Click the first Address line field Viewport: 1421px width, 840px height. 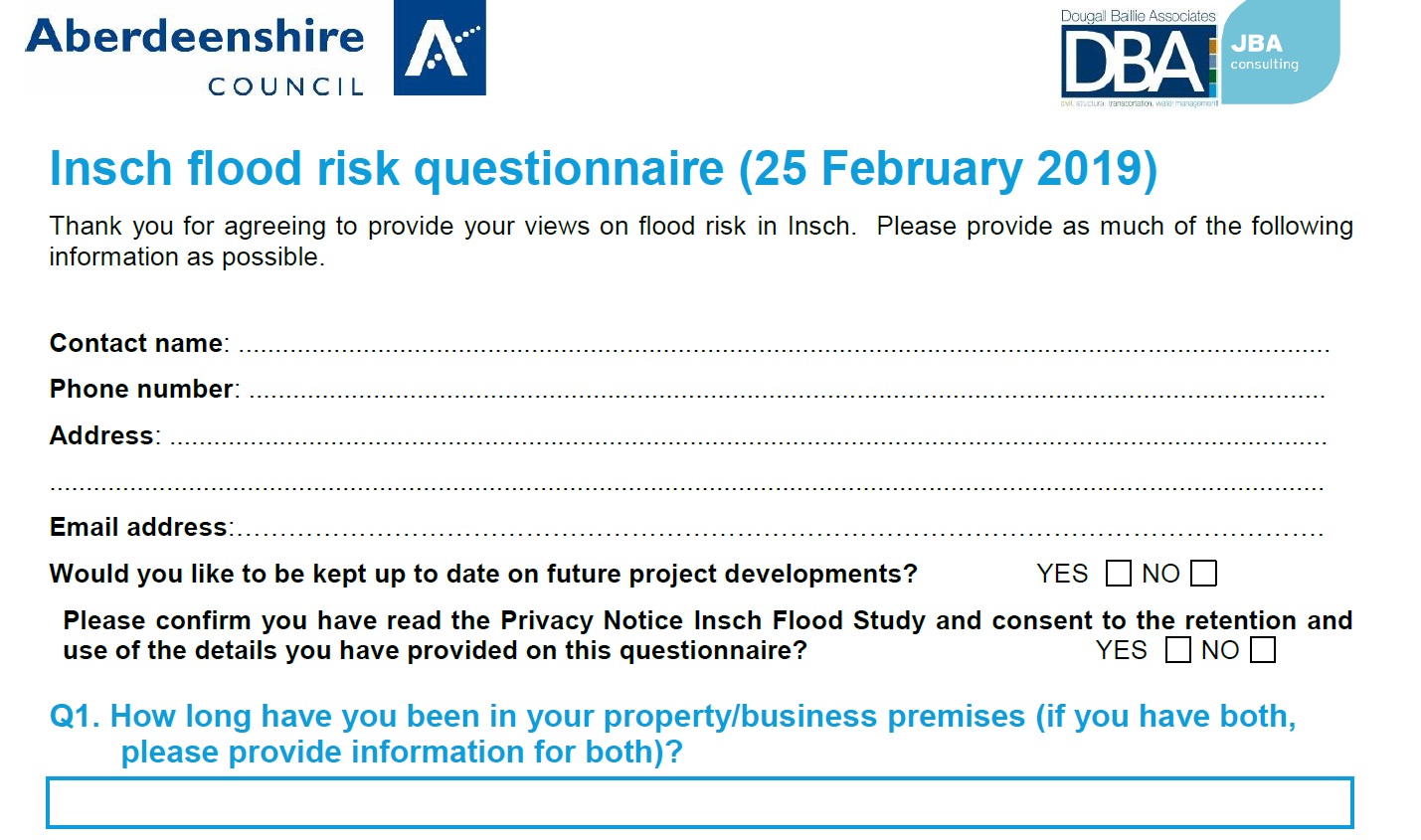(749, 440)
